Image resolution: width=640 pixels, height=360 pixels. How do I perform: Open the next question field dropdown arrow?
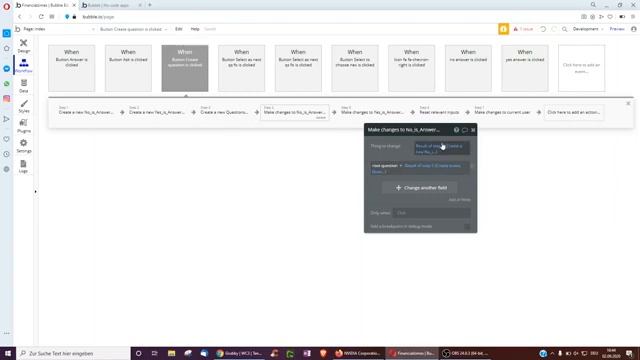[401, 166]
